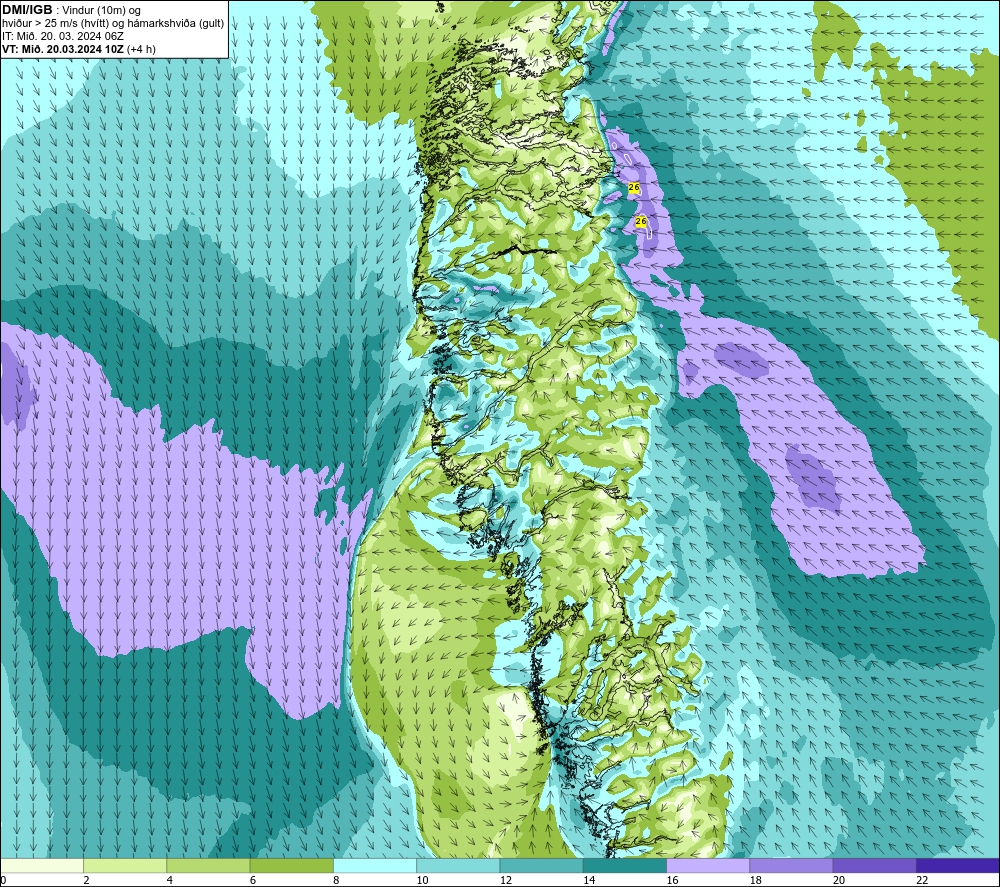1000x887 pixels.
Task: Click the legend scale label 22
Action: pos(922,881)
